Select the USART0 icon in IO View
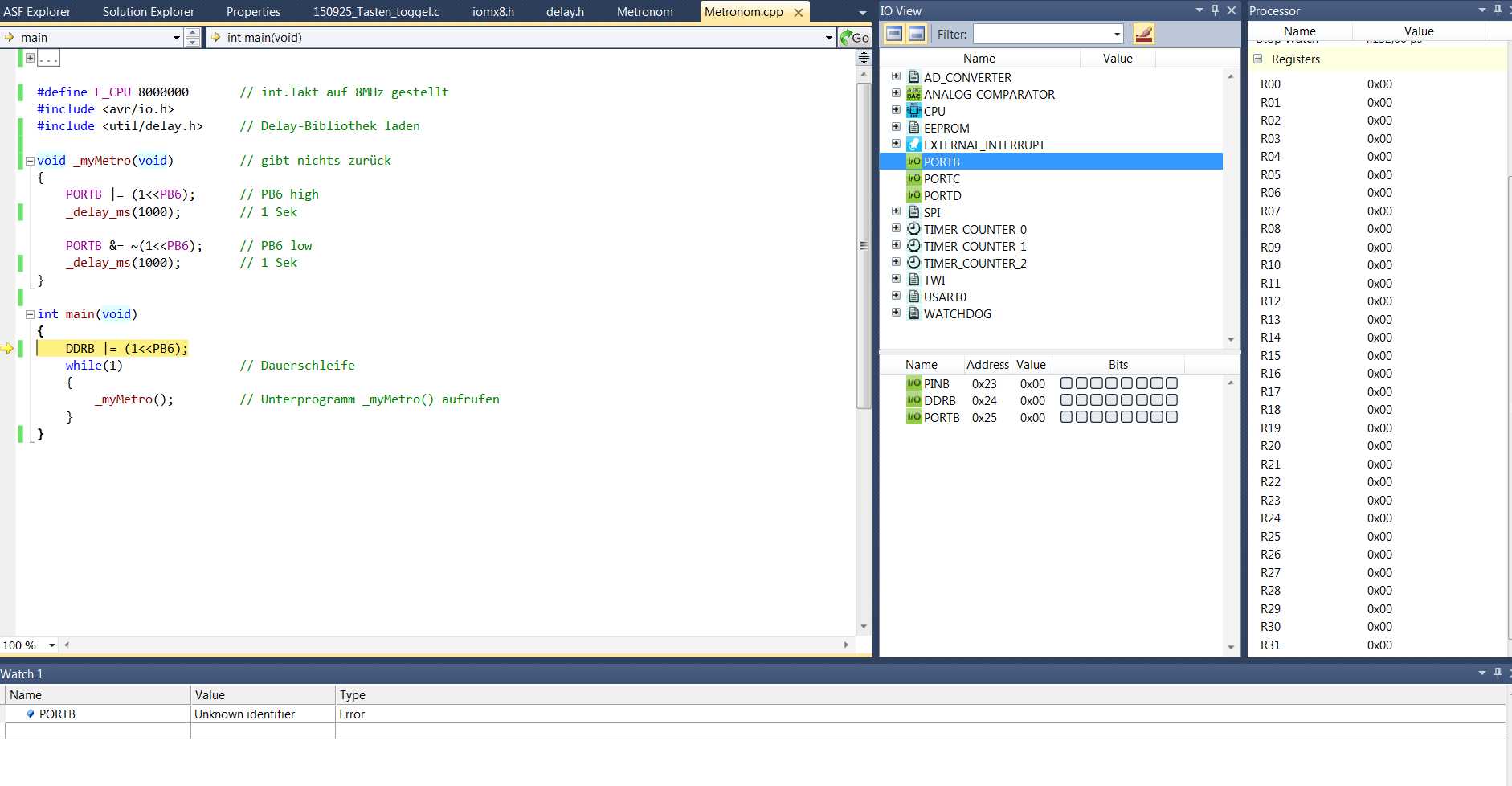Screen dimensions: 1512x786 click(x=913, y=296)
